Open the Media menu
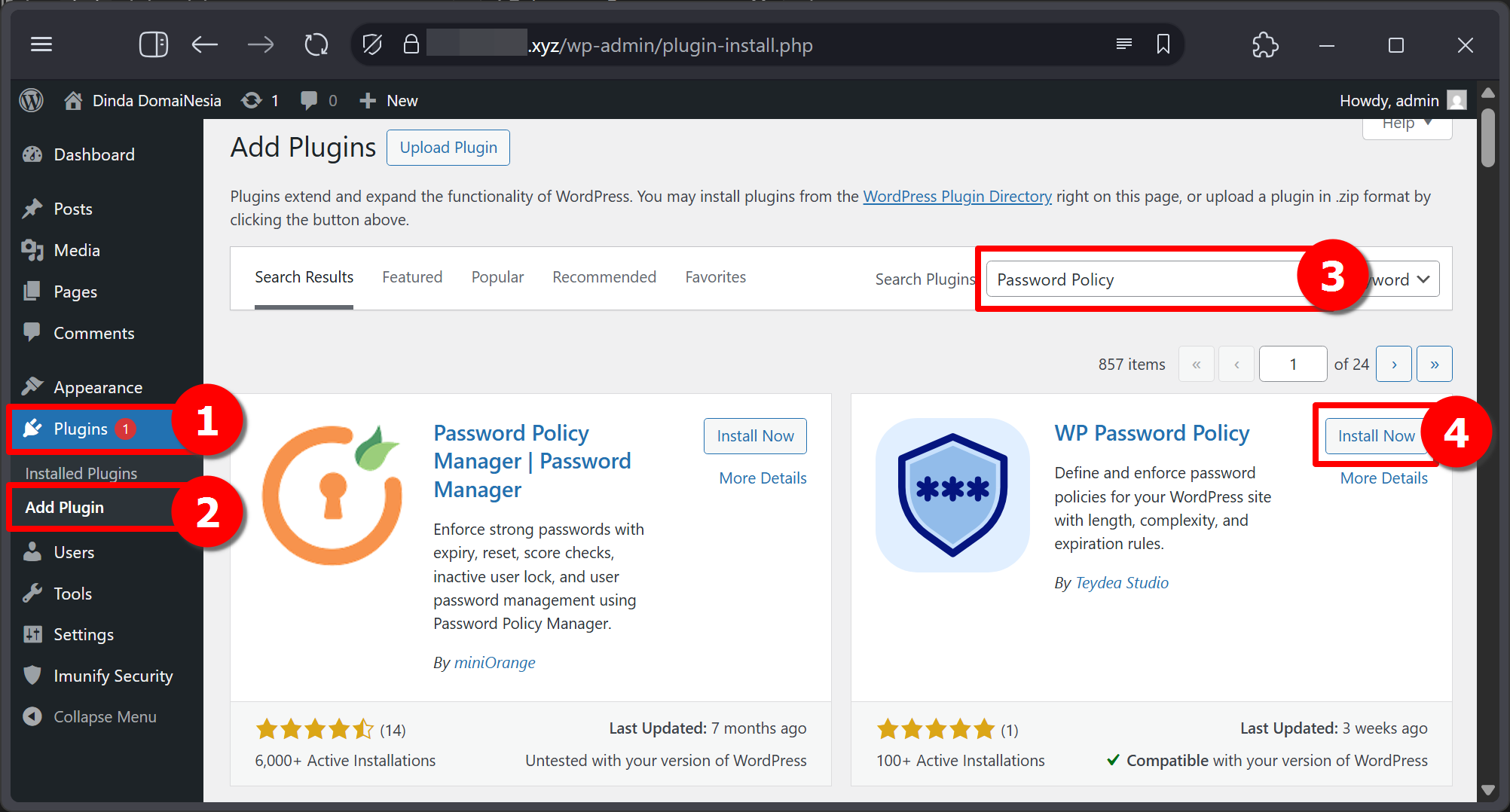Viewport: 1510px width, 812px height. pyautogui.click(x=77, y=250)
